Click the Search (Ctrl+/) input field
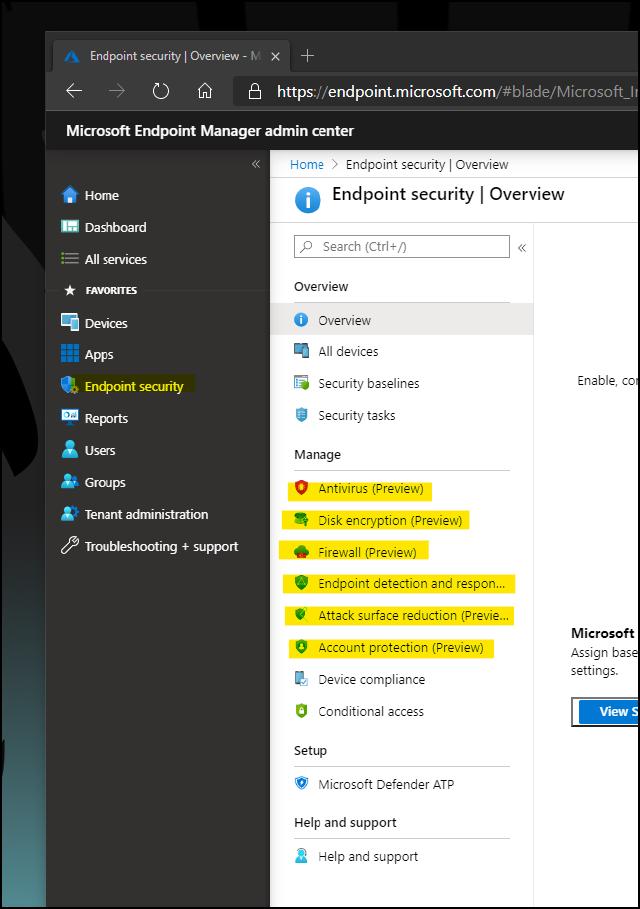Viewport: 640px width, 909px height. (x=402, y=246)
